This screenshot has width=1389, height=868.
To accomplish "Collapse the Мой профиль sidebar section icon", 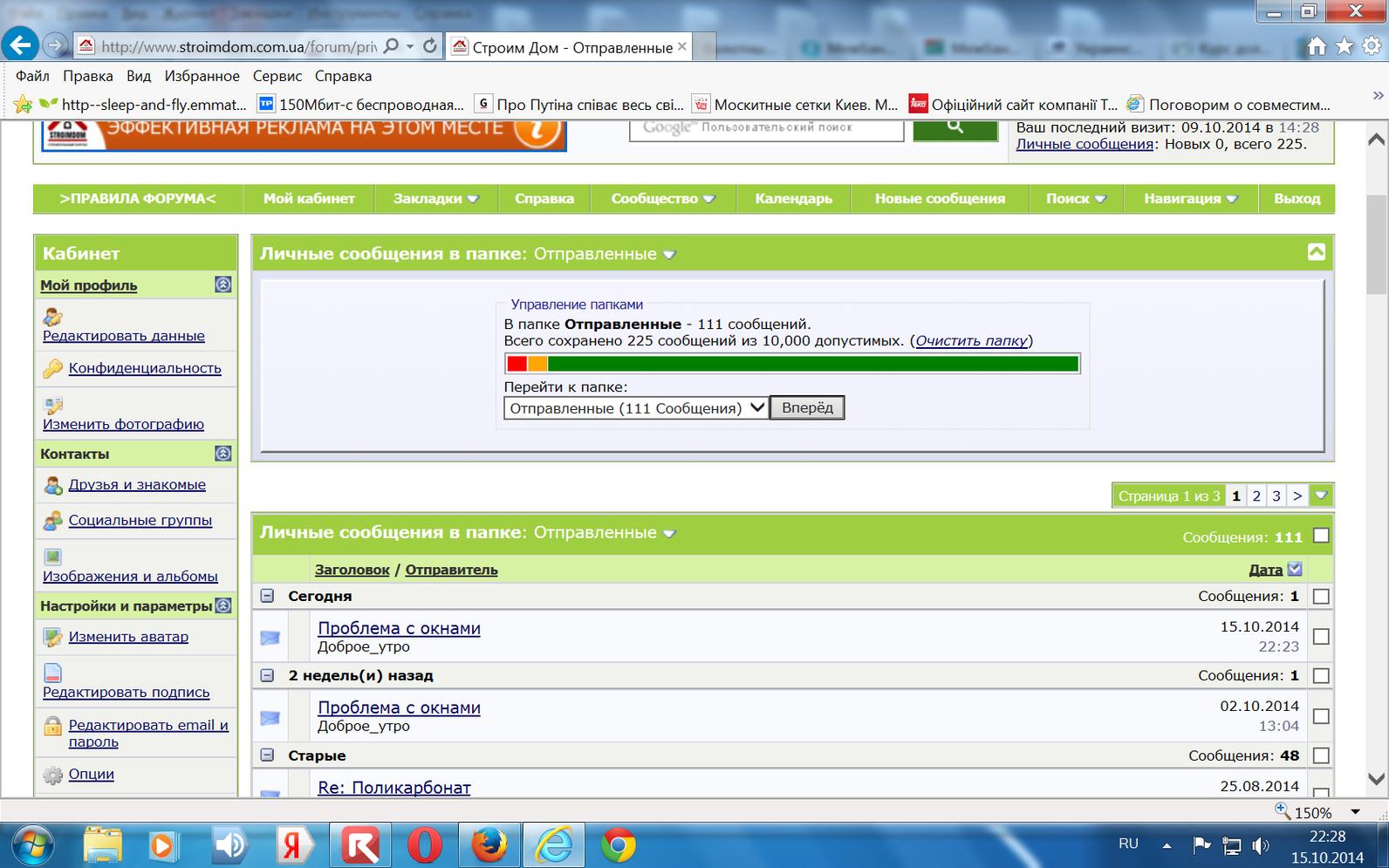I will (x=223, y=284).
